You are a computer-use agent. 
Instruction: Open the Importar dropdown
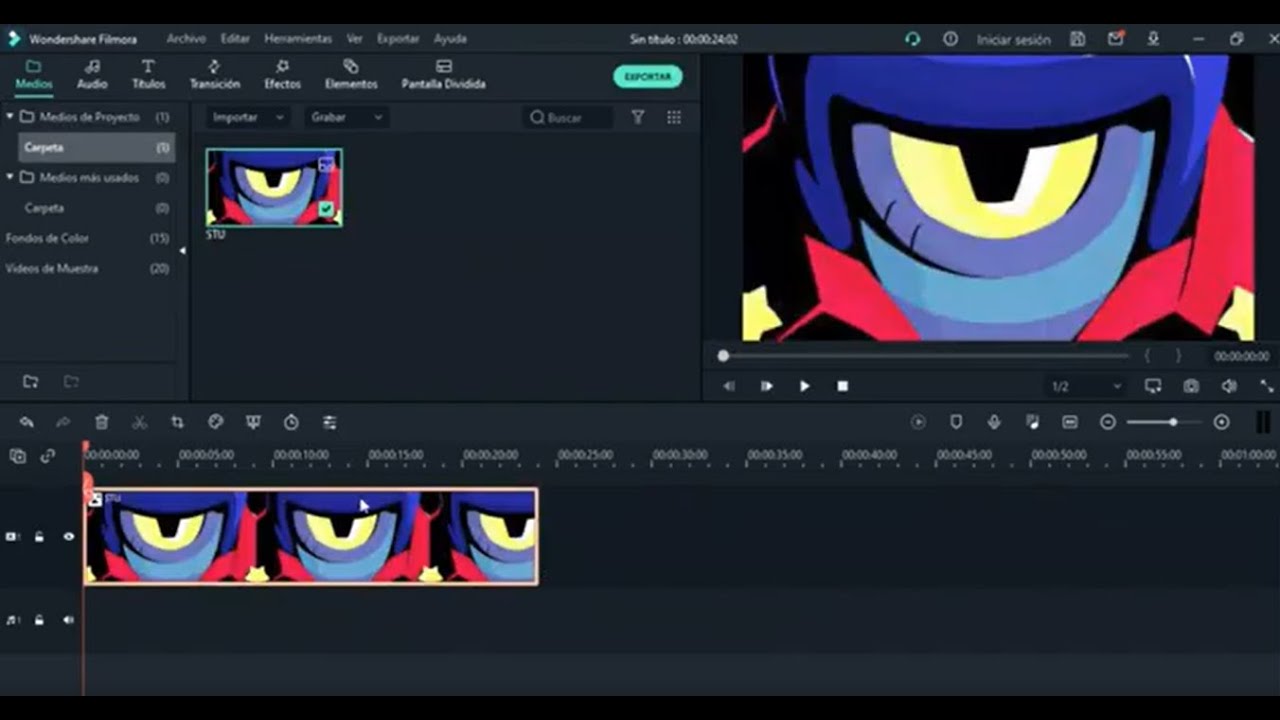click(248, 117)
